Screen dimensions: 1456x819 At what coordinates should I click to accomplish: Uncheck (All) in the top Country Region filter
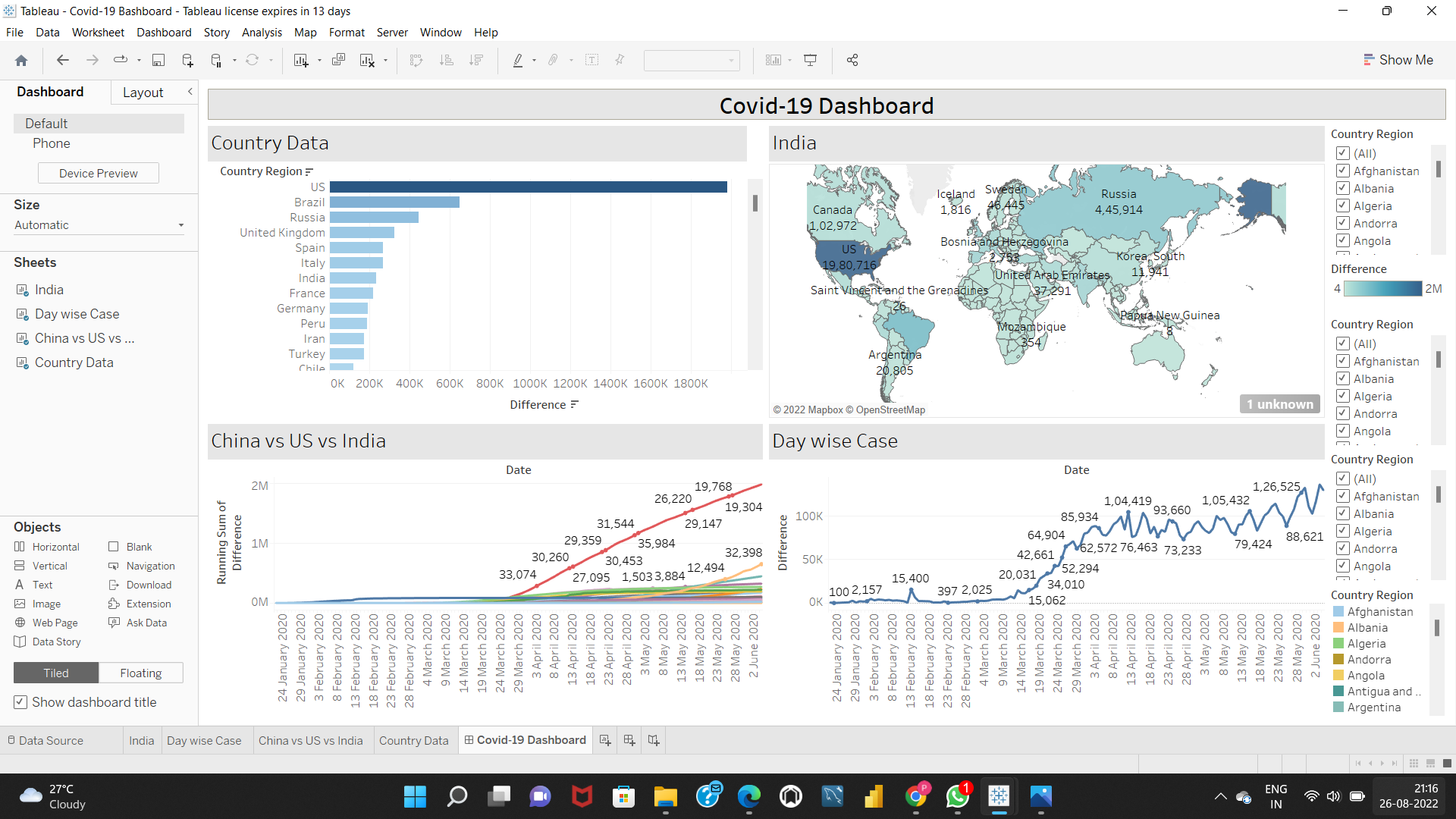click(1342, 153)
